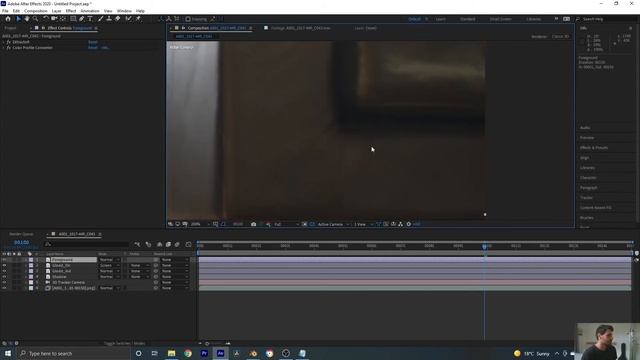Open the 1 View layout dropdown
The width and height of the screenshot is (640, 360).
tap(363, 224)
